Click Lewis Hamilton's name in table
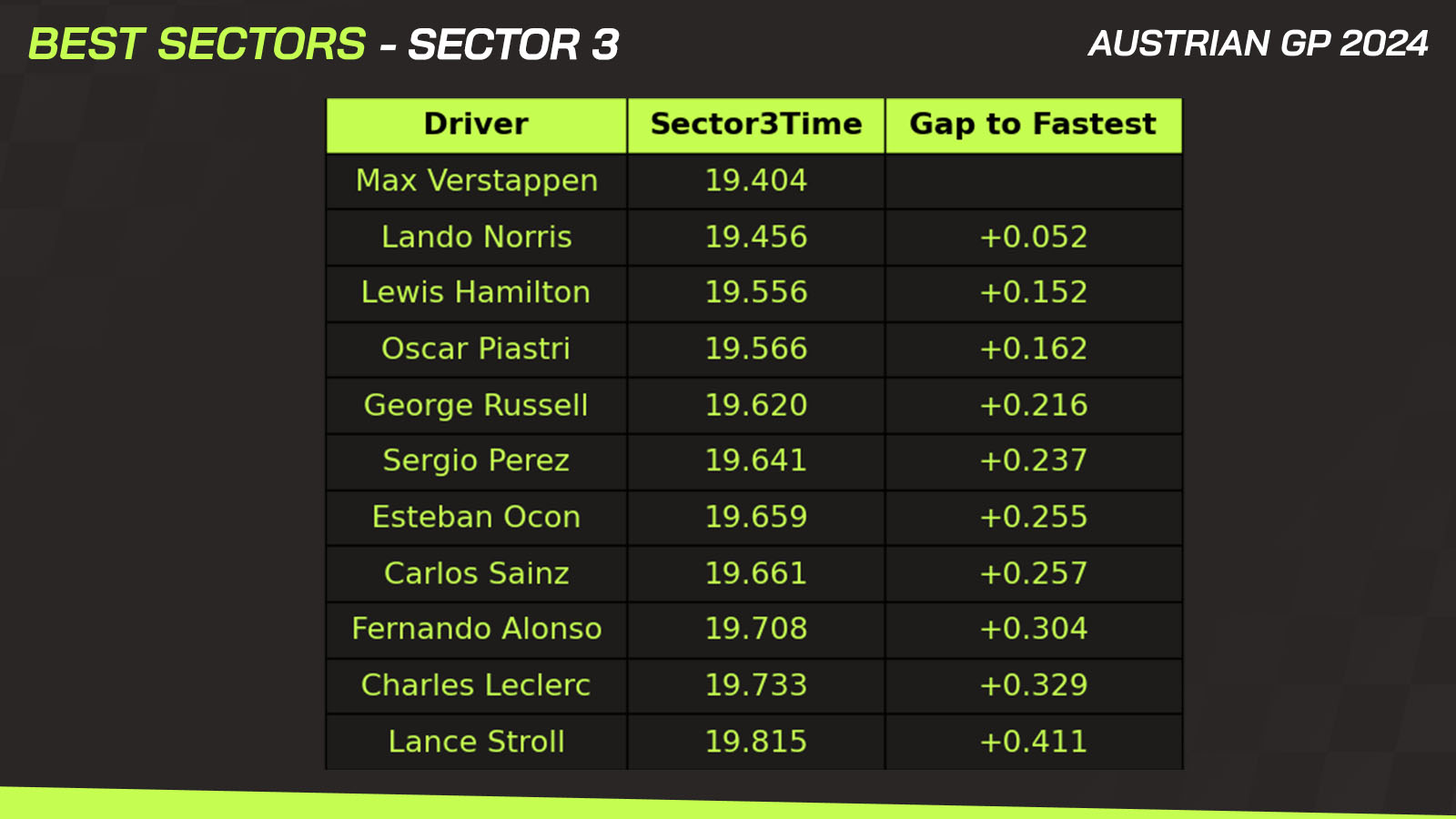1456x819 pixels. (476, 293)
